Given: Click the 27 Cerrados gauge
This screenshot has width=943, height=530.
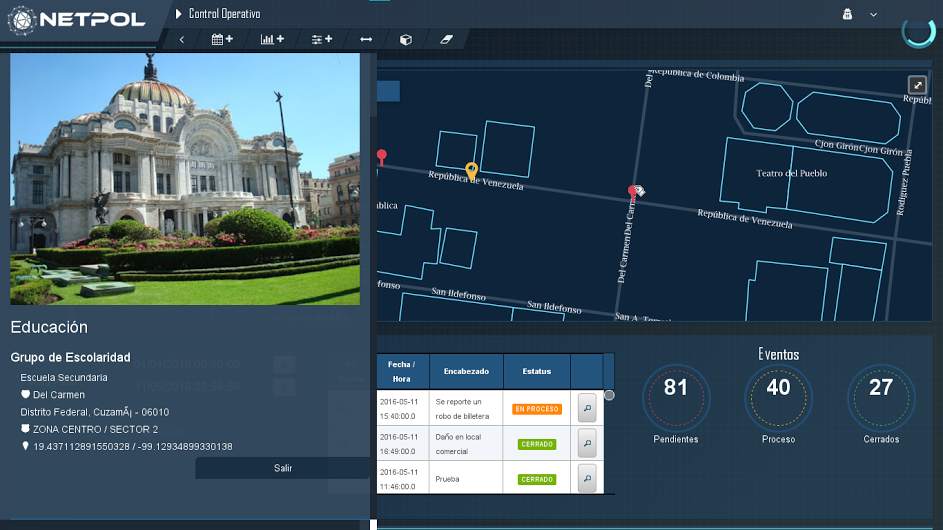Looking at the screenshot, I should click(881, 398).
